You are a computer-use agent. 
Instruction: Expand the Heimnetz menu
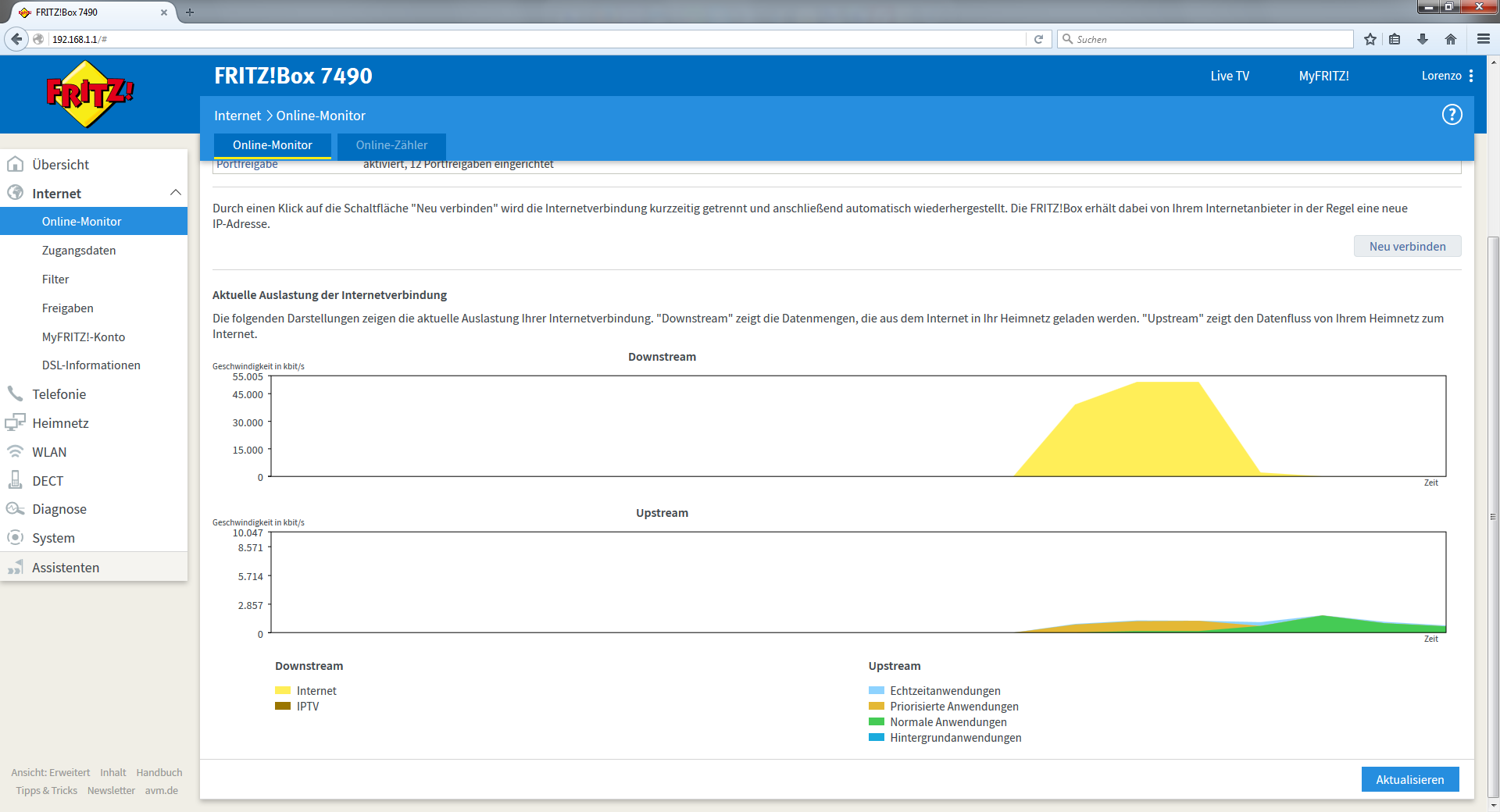(x=61, y=423)
